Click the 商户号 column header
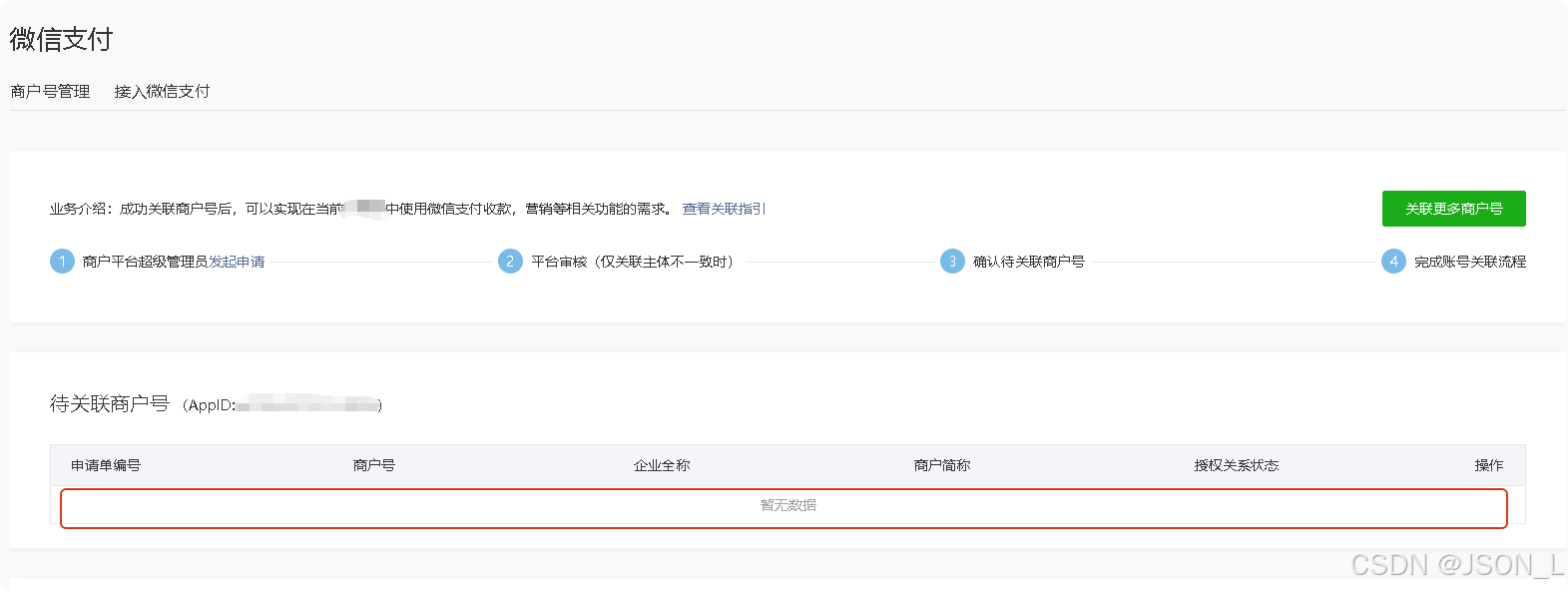The height and width of the screenshot is (592, 1568). 374,465
